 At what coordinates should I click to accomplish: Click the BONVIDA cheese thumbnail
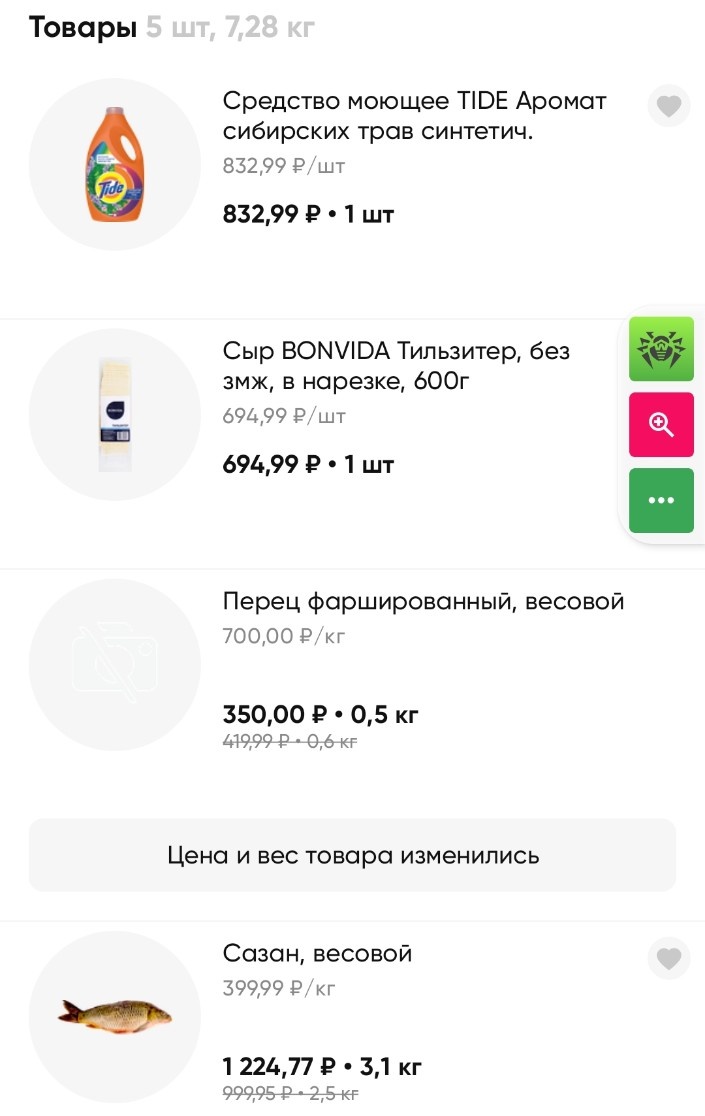tap(114, 413)
